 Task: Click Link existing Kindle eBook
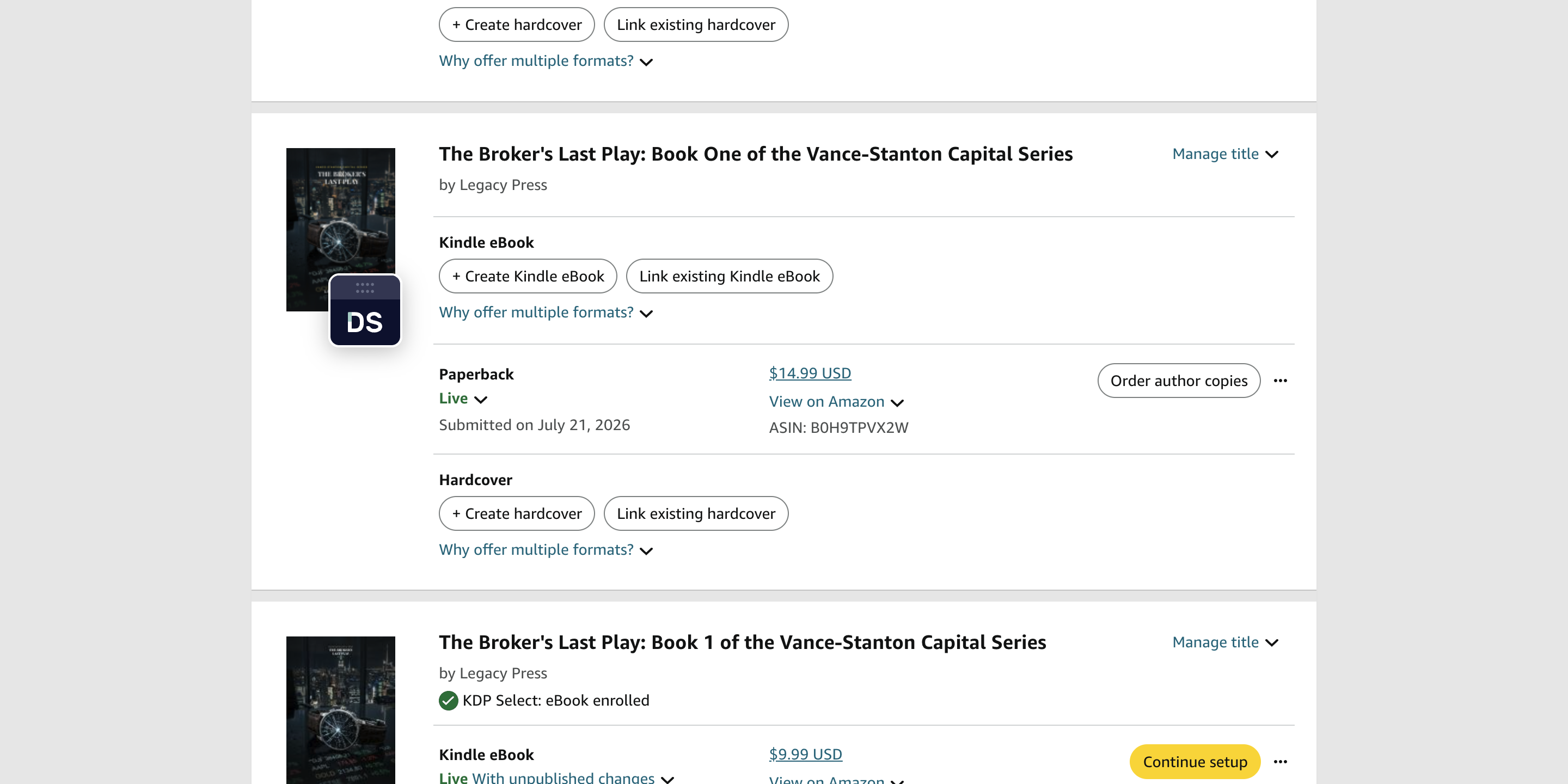(729, 277)
